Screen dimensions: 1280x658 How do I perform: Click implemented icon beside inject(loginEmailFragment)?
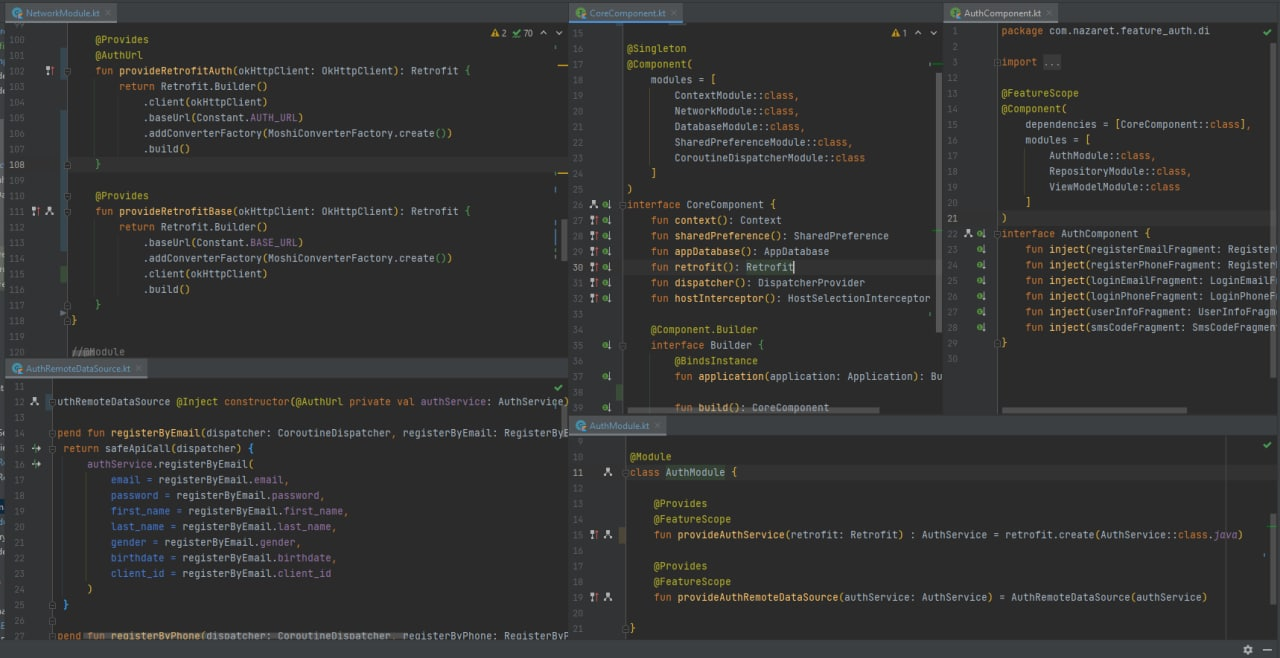980,280
